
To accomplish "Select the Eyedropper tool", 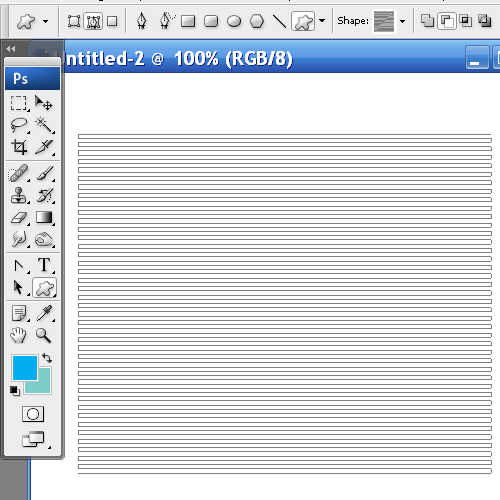I will 44,313.
